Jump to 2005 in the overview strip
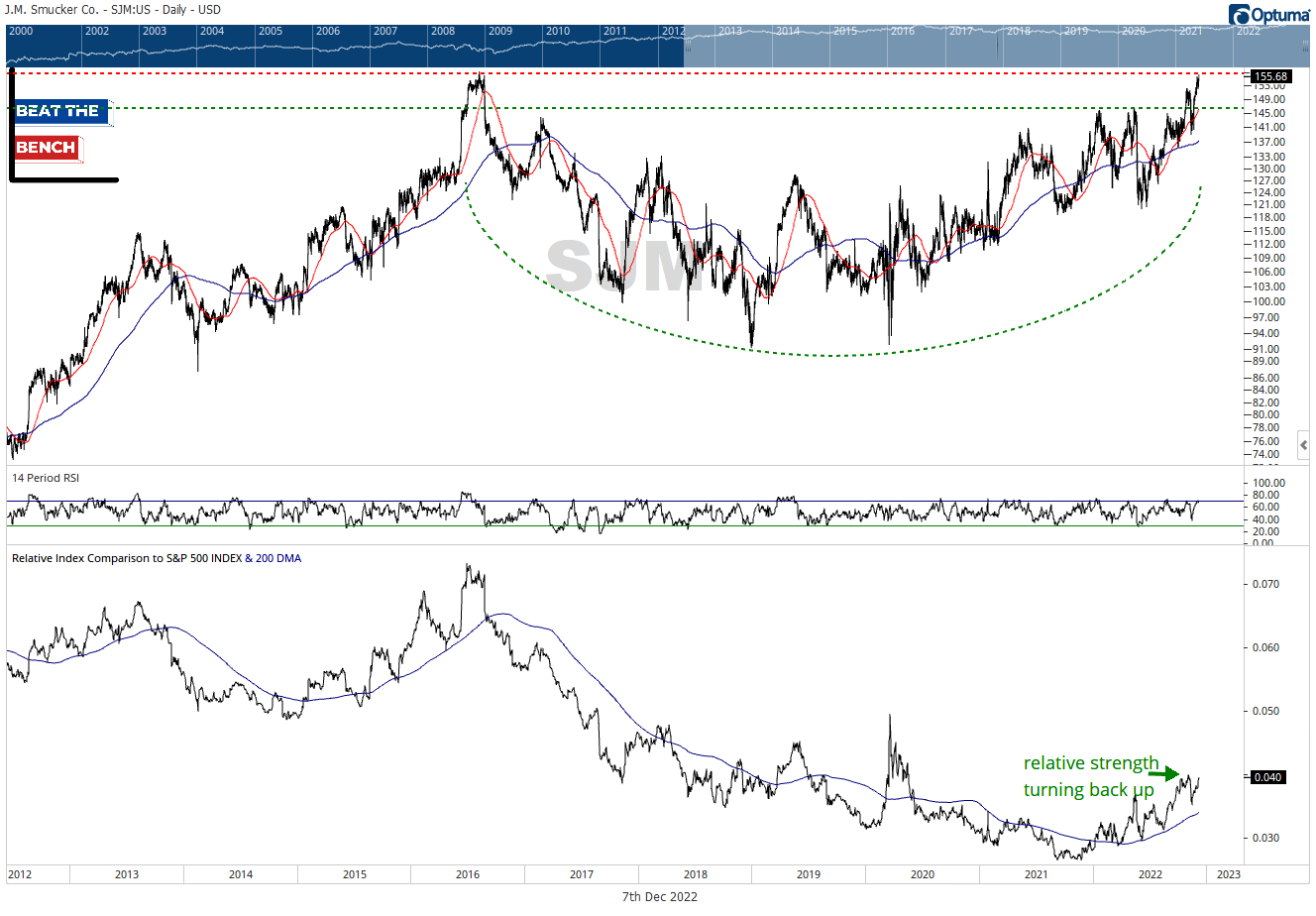The image size is (1316, 916). 271,31
